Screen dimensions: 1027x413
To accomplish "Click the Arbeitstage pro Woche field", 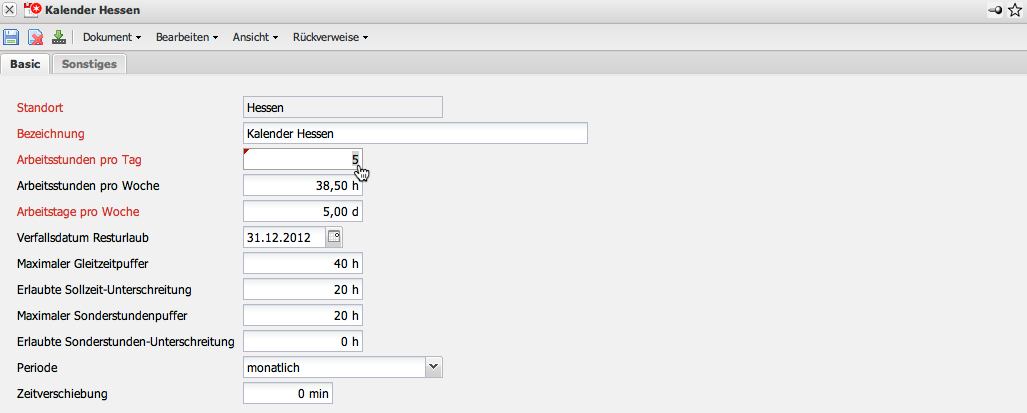I will [302, 211].
